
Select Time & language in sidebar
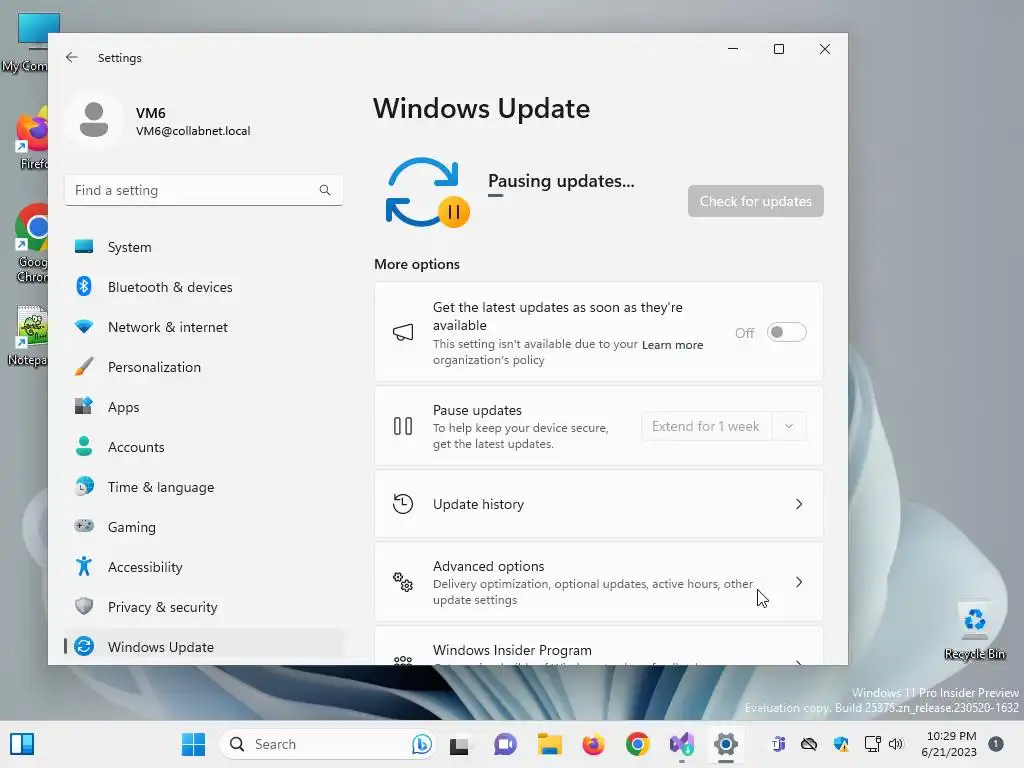point(204,487)
